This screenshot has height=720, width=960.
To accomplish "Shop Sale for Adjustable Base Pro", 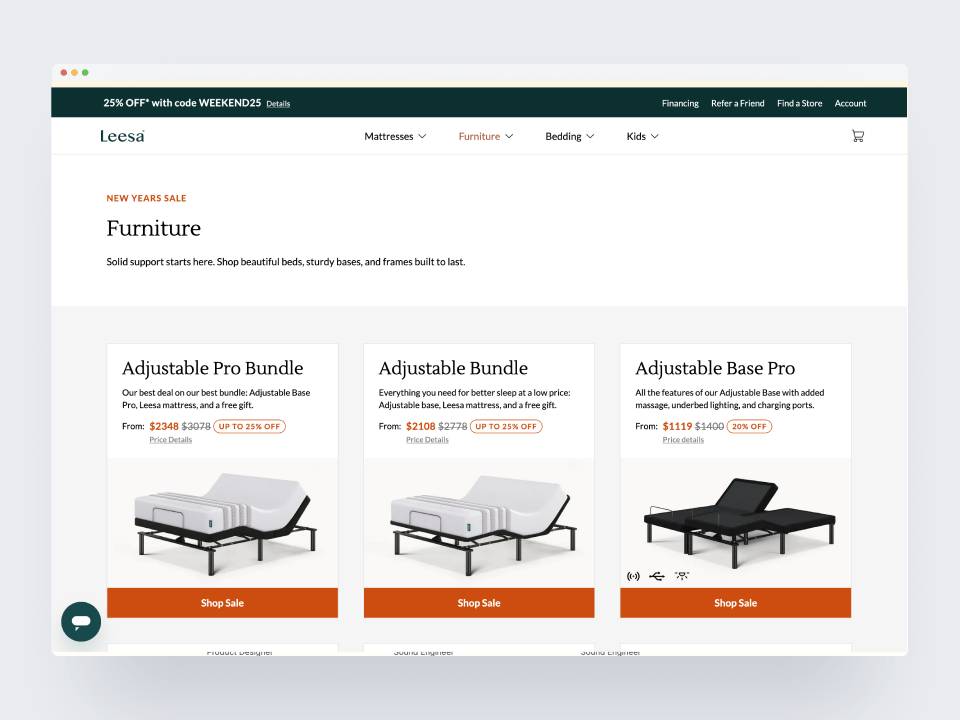I will pyautogui.click(x=735, y=603).
